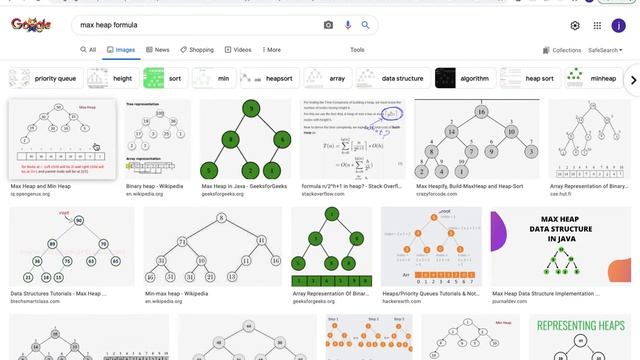640x360 pixels.
Task: Filter by the green sort chip
Action: [165, 78]
